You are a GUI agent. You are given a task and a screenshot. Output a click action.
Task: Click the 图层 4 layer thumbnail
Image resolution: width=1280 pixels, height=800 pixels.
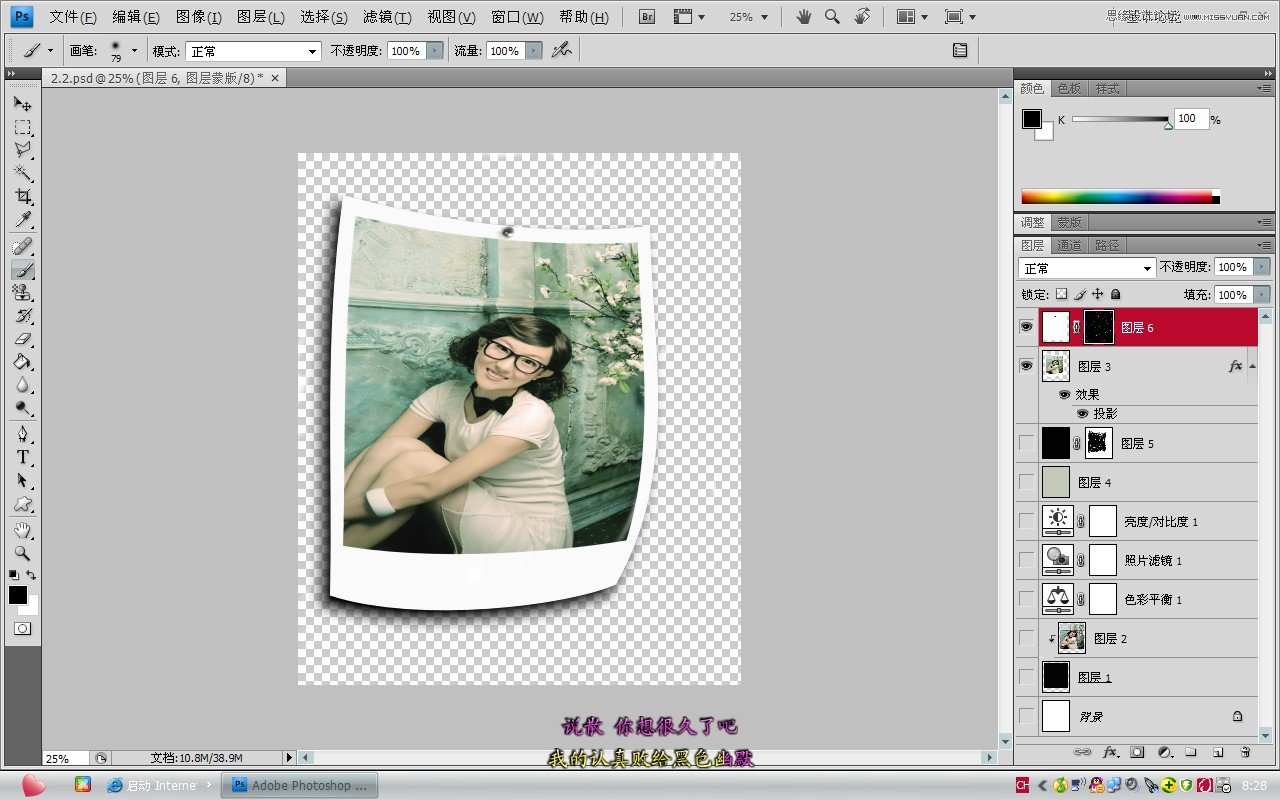point(1056,482)
